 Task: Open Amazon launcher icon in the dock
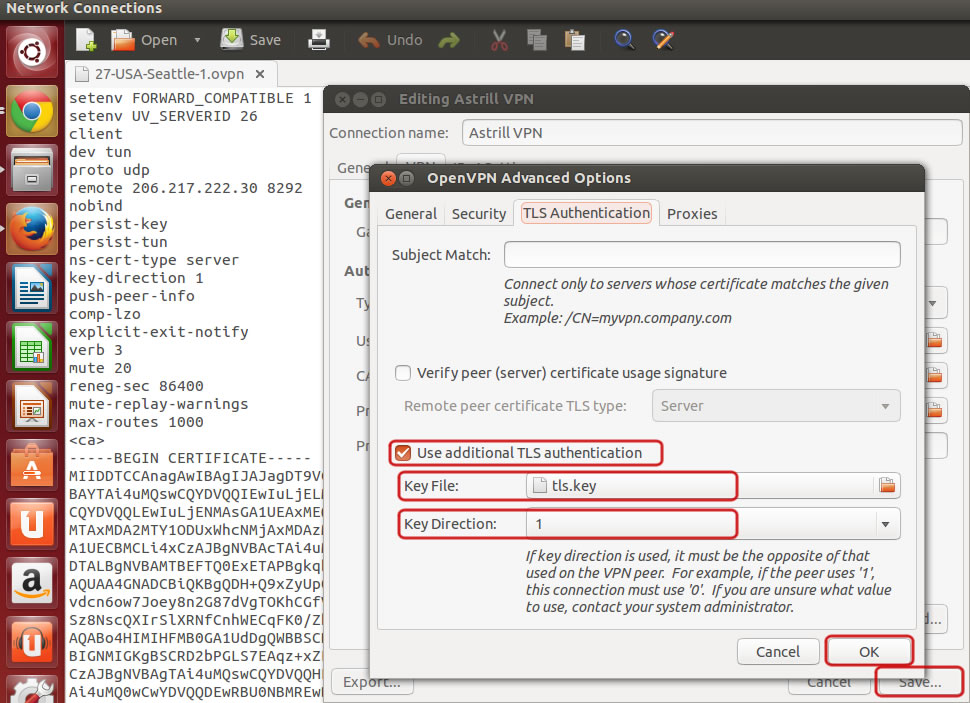(x=32, y=583)
